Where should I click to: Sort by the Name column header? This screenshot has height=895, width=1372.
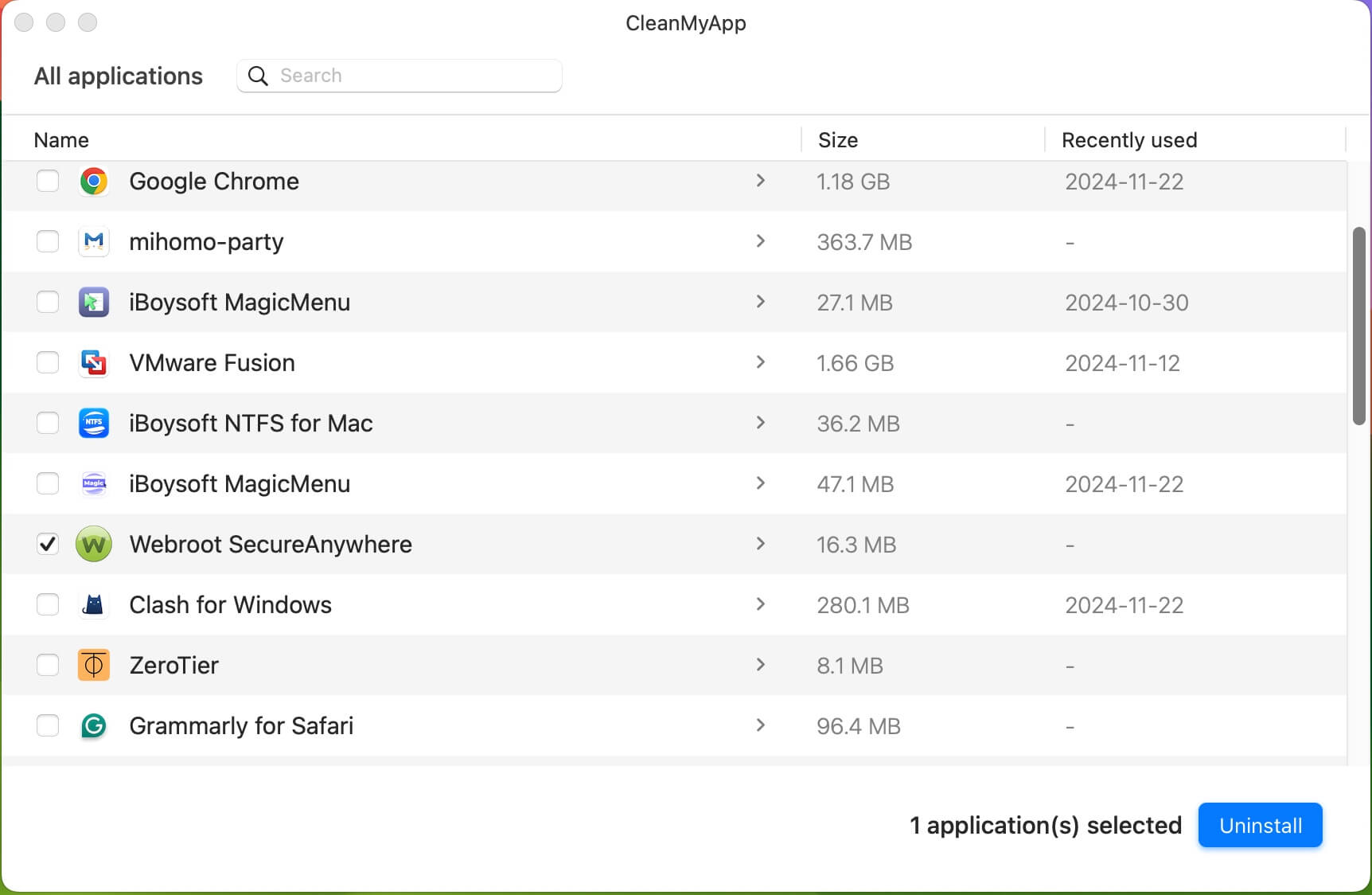[61, 140]
